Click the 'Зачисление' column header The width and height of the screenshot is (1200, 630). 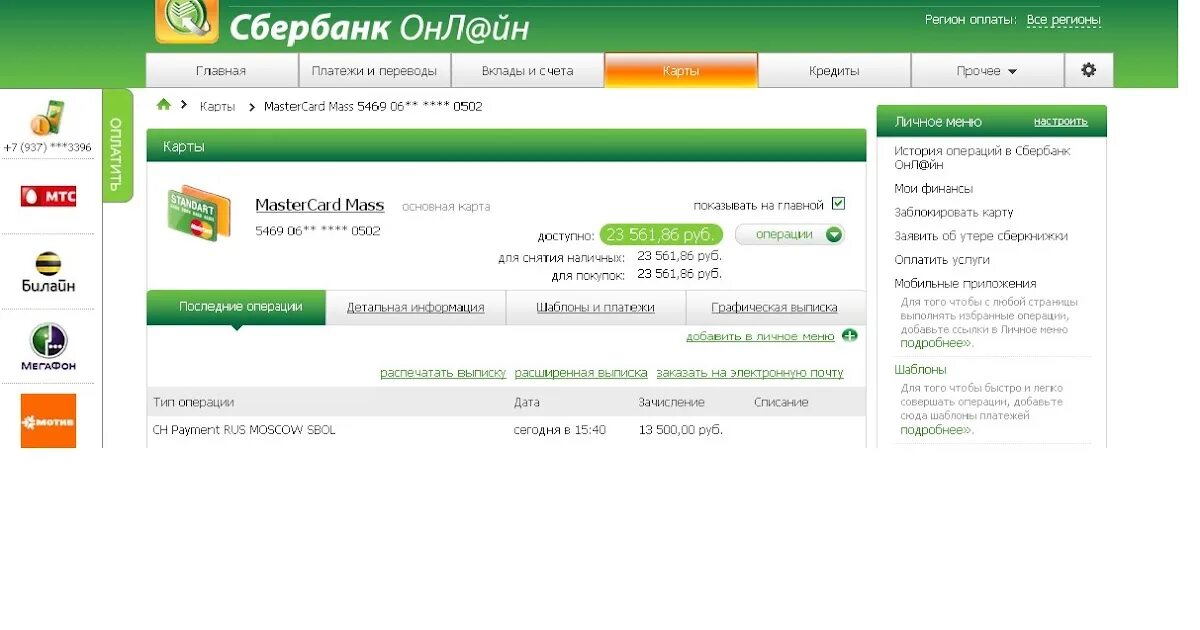point(671,402)
